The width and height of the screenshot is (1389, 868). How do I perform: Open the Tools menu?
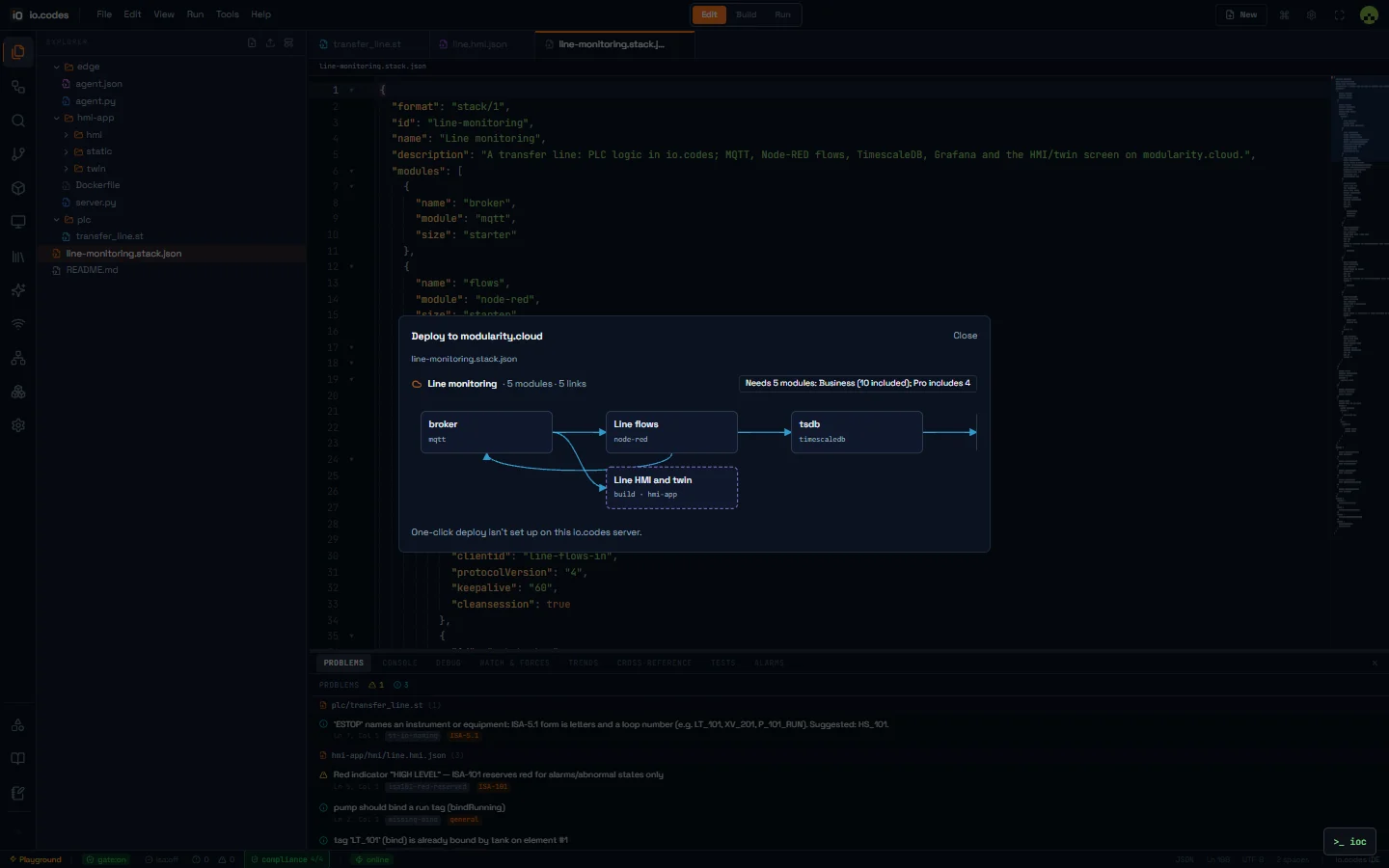point(228,14)
